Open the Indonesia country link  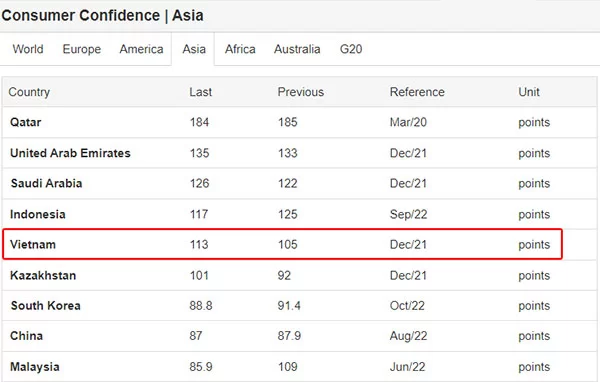click(x=38, y=214)
